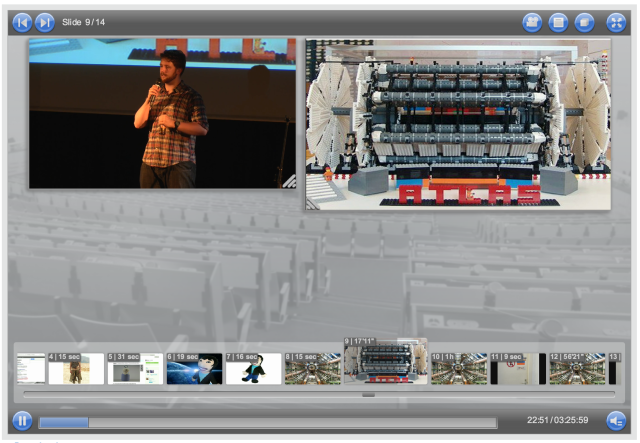Select the highlighted slide 9 thumbnail
640x443 pixels.
386,361
